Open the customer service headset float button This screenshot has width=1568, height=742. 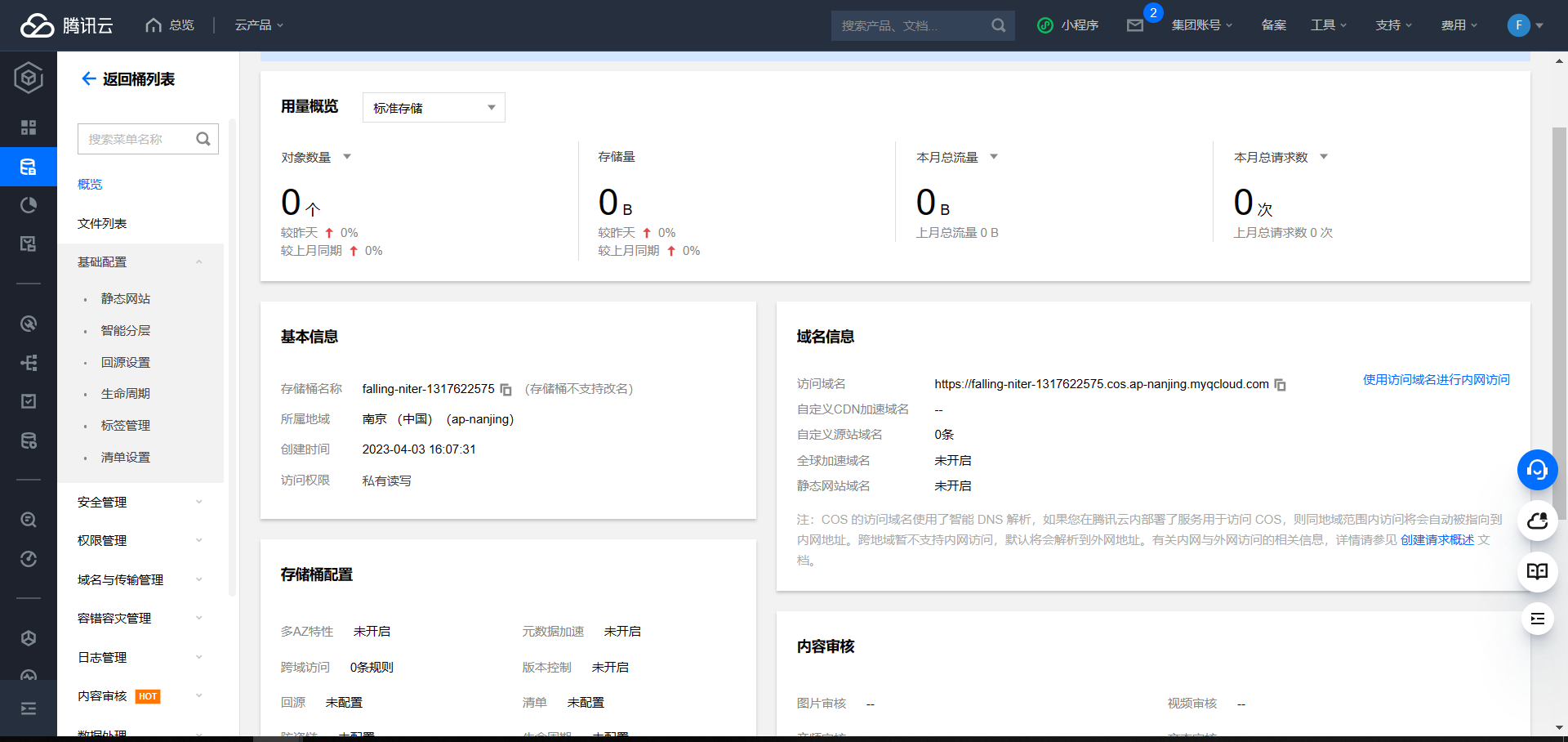click(1538, 470)
